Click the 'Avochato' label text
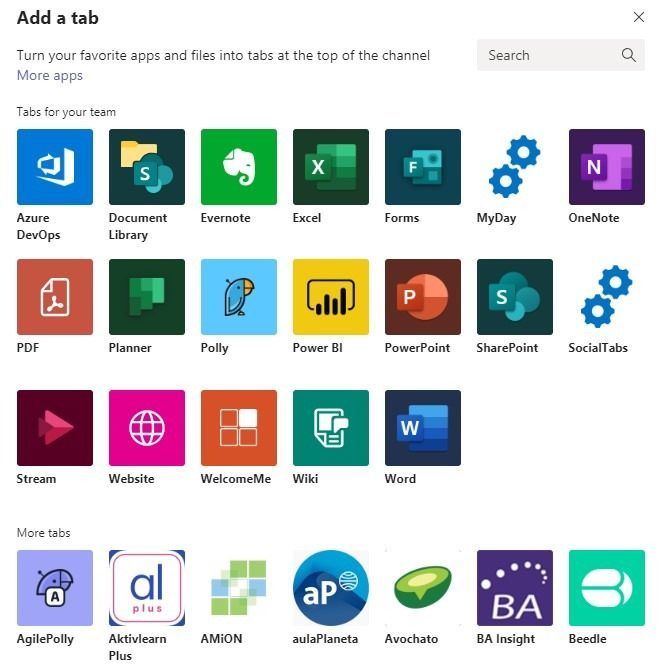662x669 pixels. 411,639
